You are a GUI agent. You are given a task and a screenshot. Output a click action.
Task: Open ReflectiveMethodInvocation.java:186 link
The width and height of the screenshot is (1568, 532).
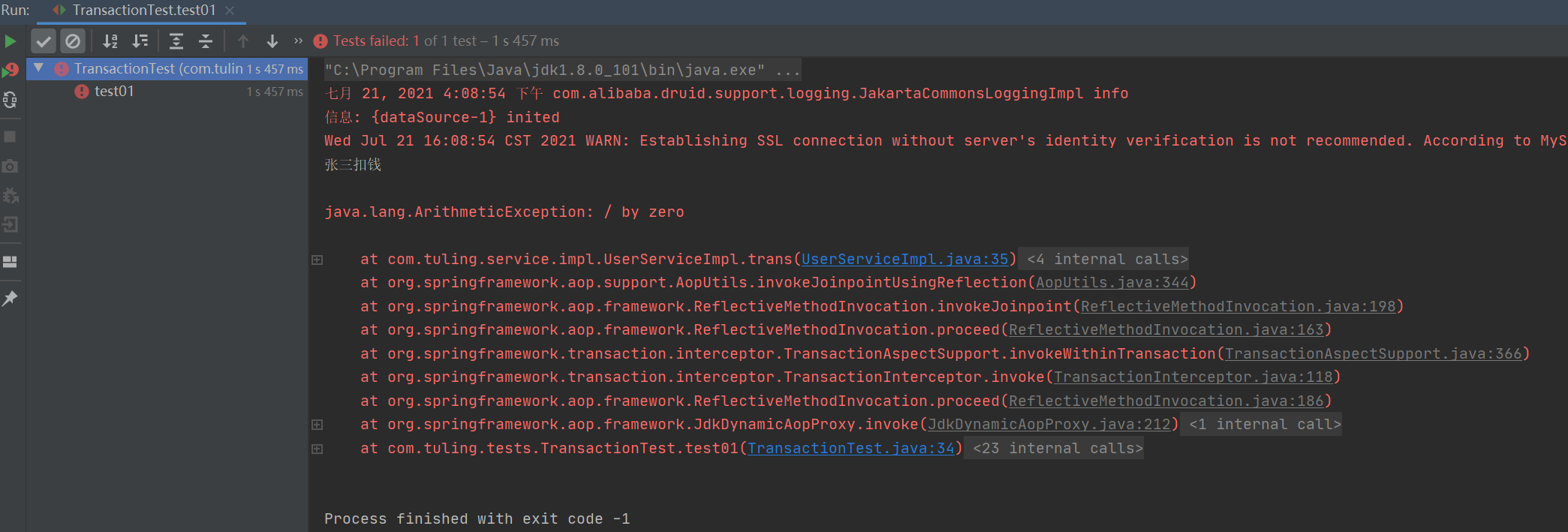[x=1166, y=401]
